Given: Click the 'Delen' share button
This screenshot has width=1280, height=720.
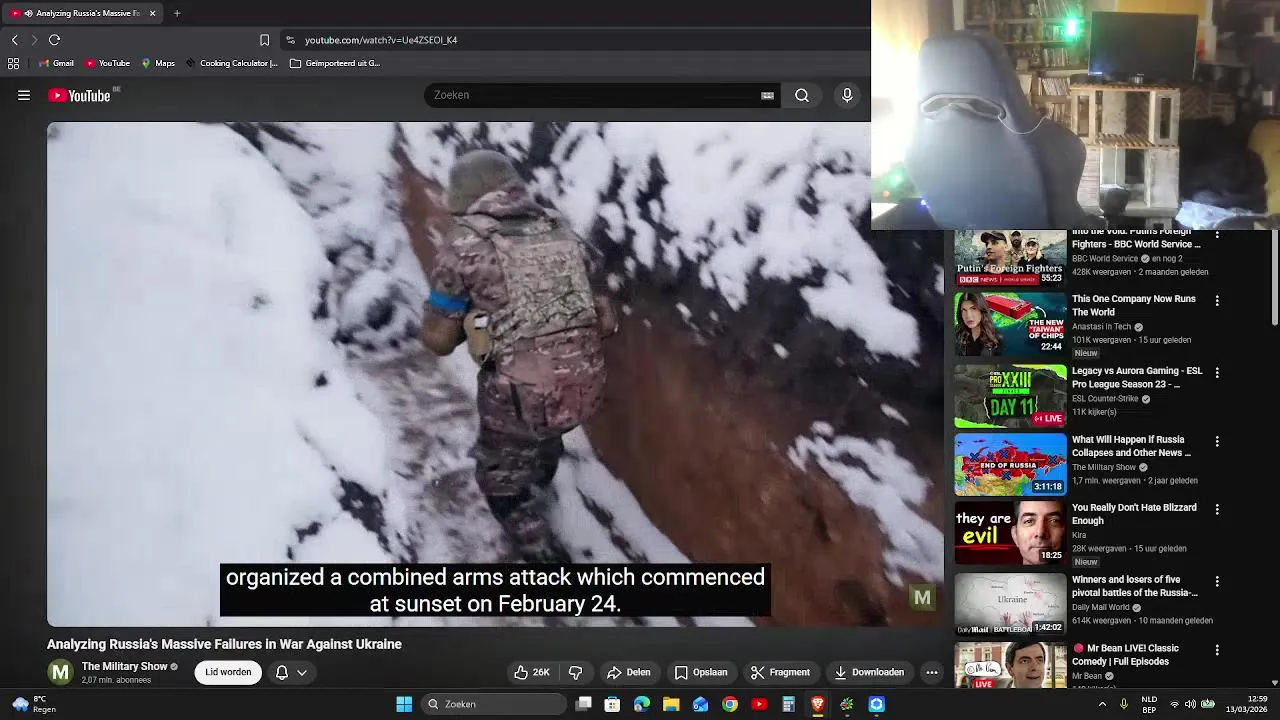Looking at the screenshot, I should pyautogui.click(x=629, y=672).
